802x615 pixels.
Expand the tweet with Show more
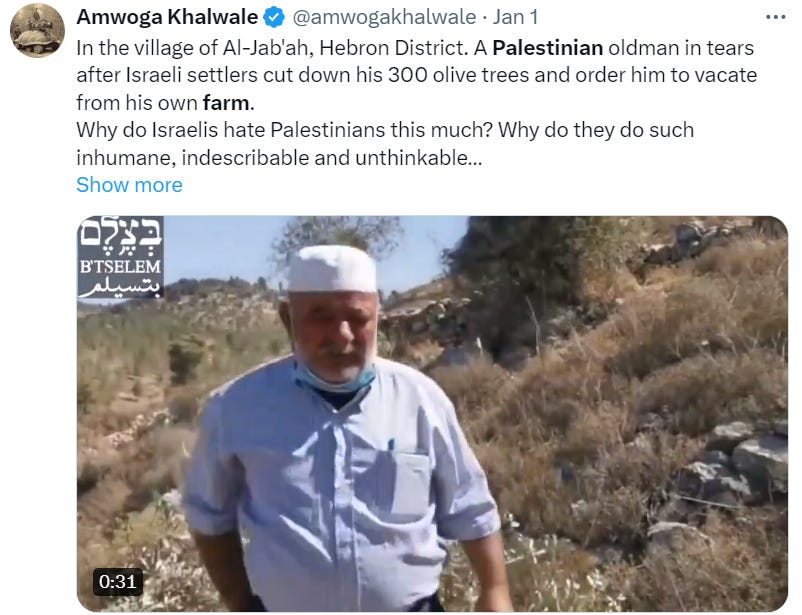point(129,185)
